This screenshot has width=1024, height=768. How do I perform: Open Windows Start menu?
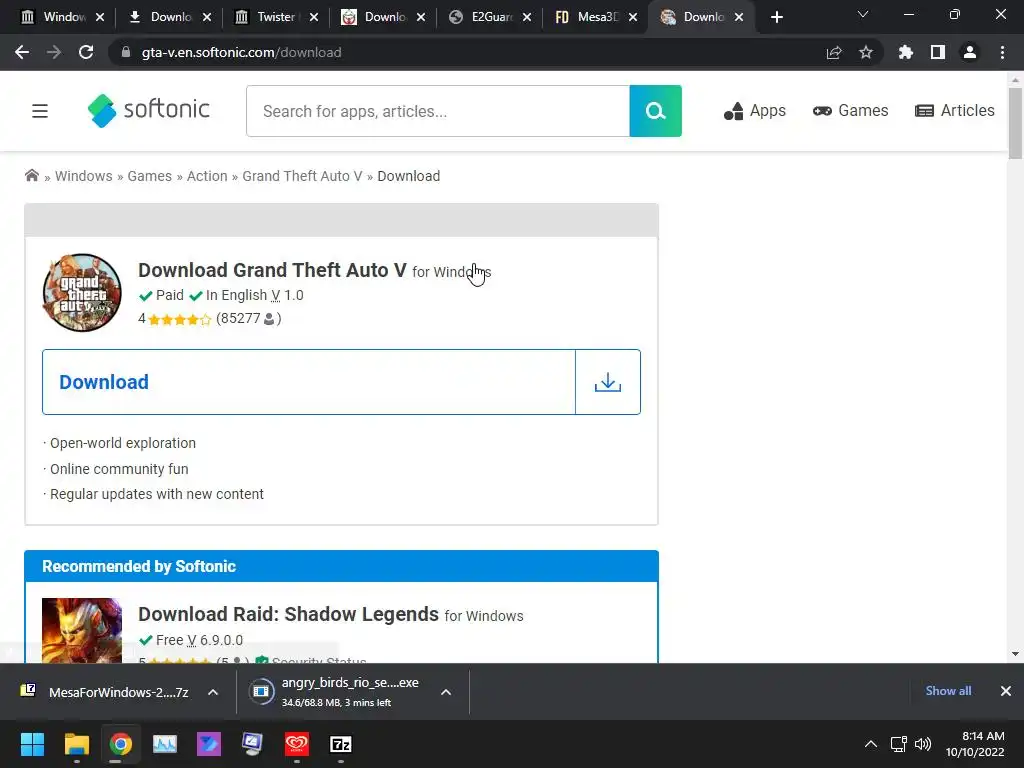[32, 744]
